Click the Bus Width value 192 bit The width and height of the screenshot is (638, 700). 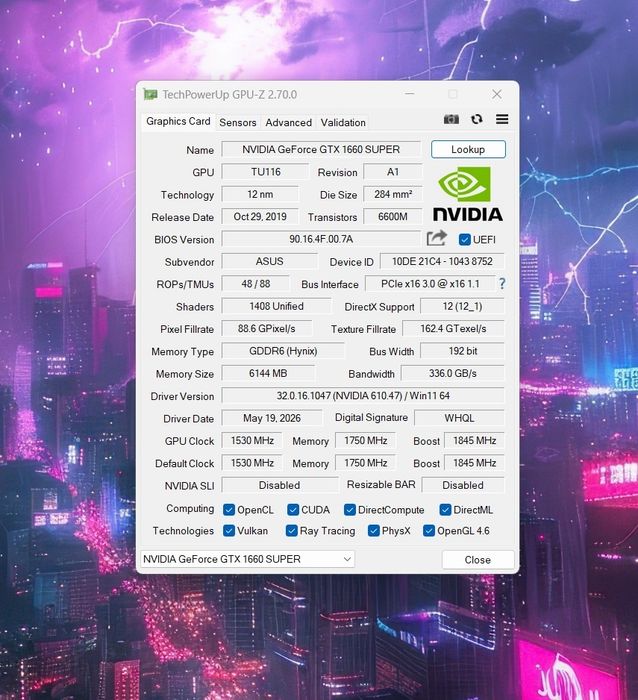coord(463,351)
